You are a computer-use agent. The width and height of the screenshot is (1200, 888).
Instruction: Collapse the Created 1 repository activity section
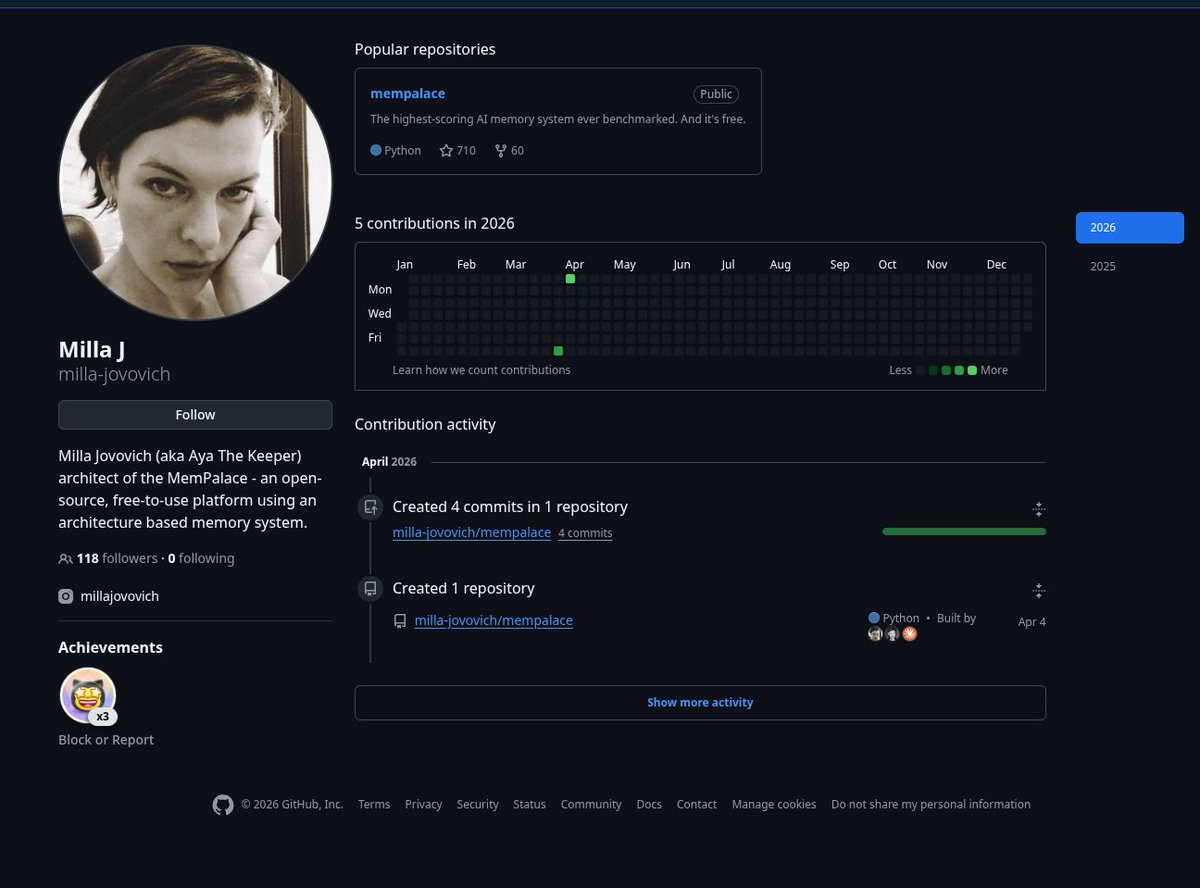[1038, 591]
